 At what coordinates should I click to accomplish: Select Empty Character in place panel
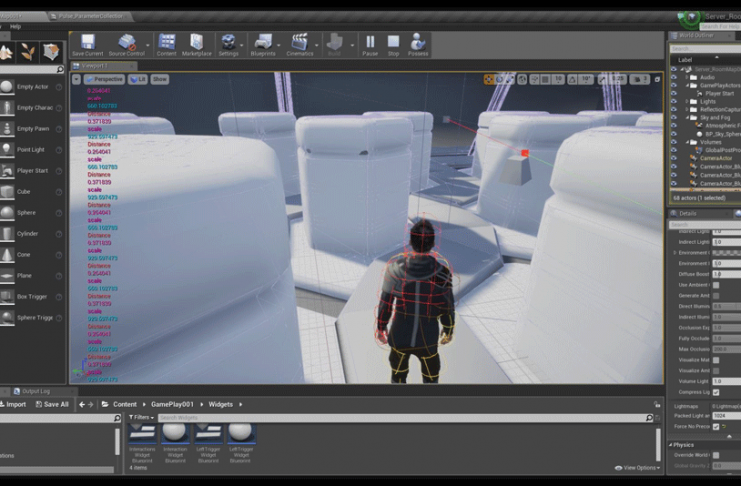coord(32,108)
